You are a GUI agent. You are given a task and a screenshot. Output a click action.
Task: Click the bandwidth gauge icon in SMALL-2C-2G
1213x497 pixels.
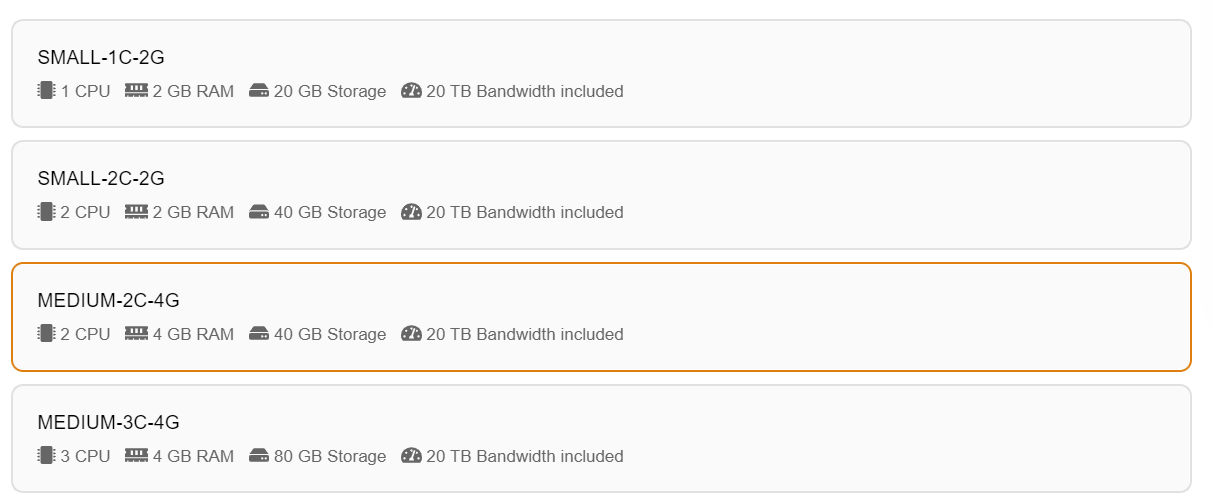click(x=411, y=212)
